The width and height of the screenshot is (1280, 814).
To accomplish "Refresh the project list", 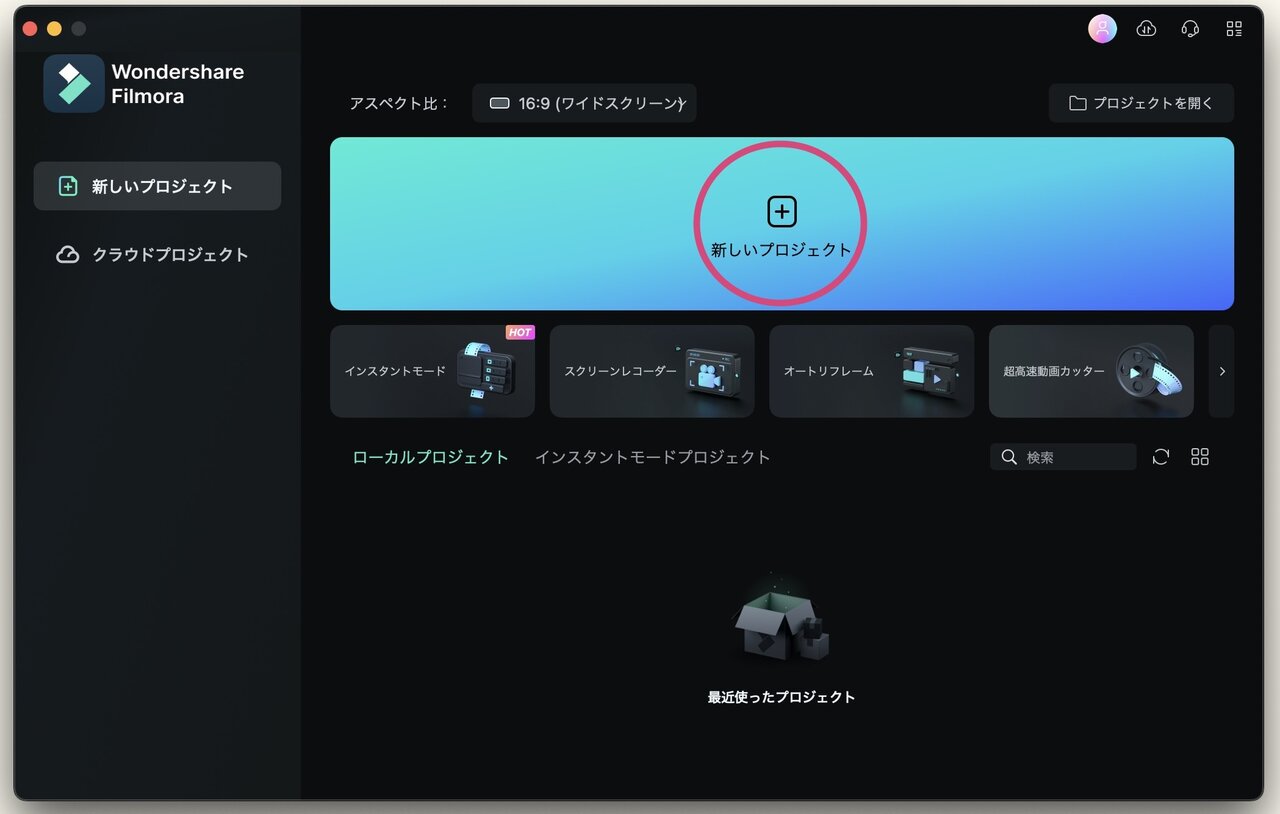I will click(1161, 457).
